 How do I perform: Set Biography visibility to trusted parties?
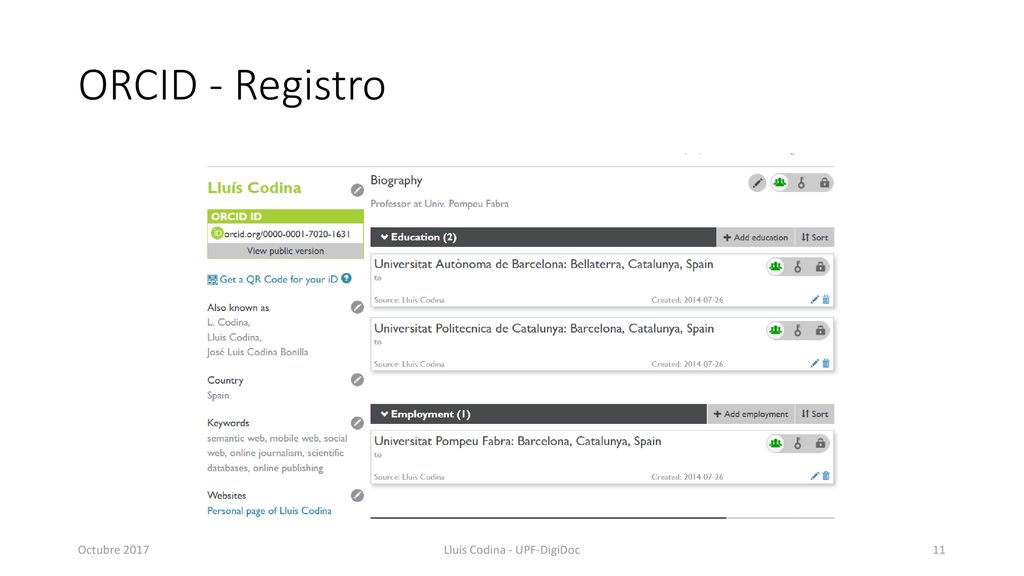pos(801,183)
